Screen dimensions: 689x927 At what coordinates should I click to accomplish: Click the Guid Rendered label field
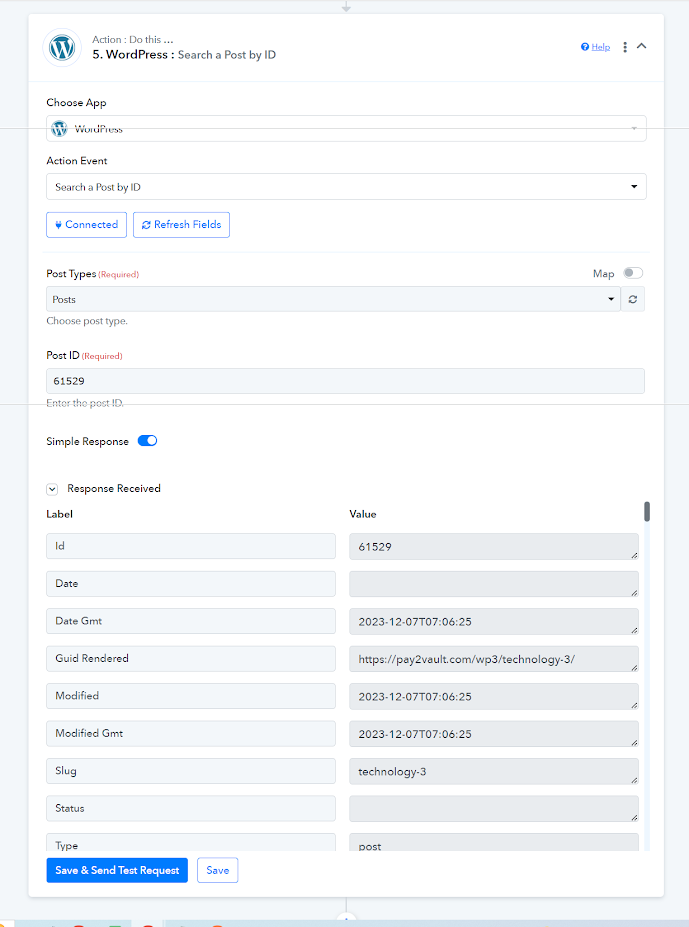(x=191, y=658)
